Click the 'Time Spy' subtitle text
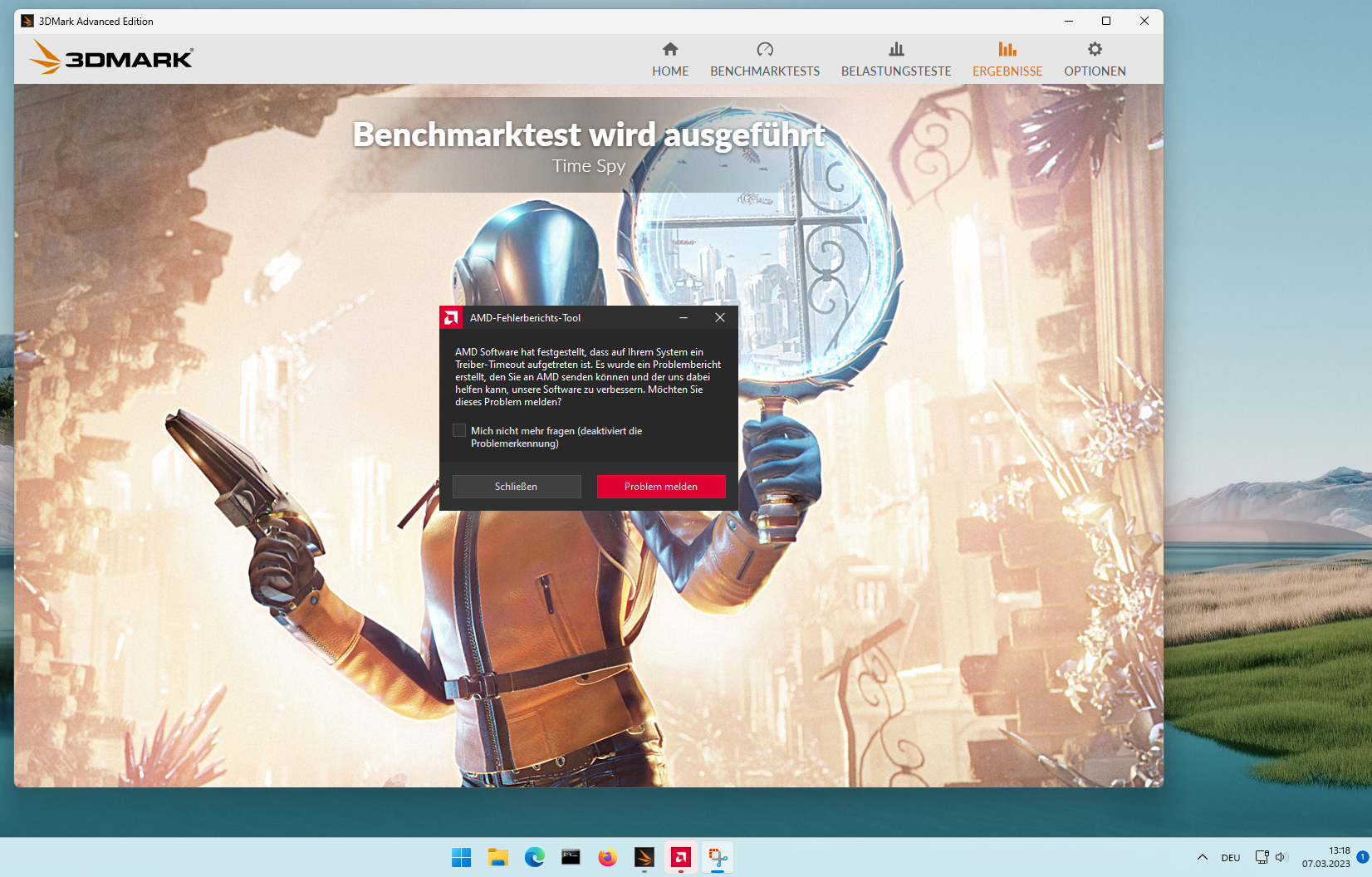 click(x=589, y=166)
